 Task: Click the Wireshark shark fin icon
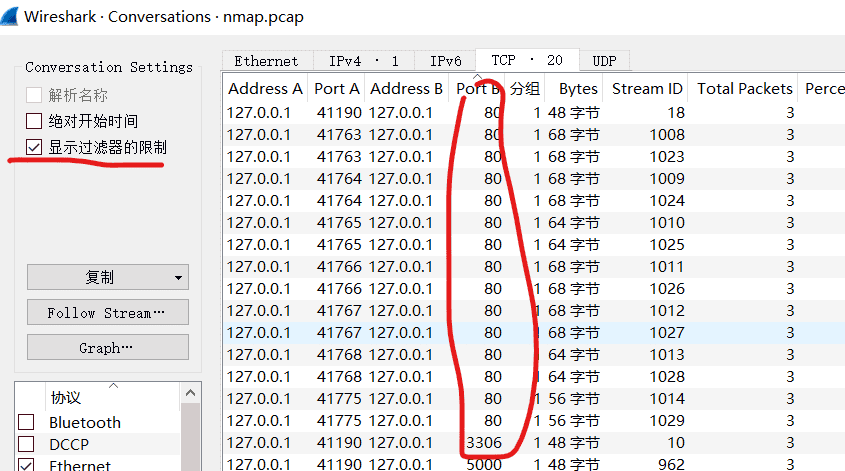tap(11, 17)
